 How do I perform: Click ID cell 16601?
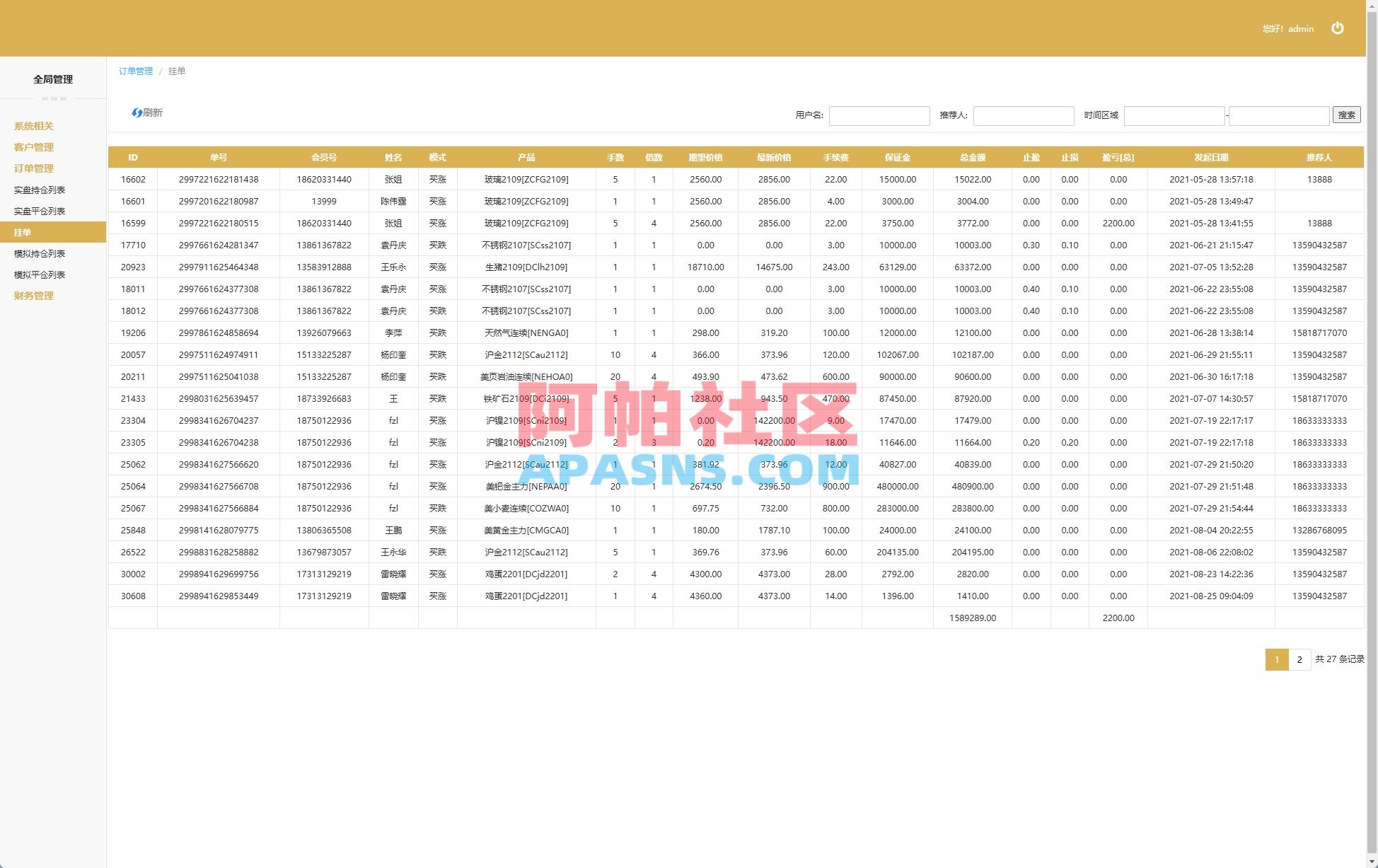tap(133, 202)
